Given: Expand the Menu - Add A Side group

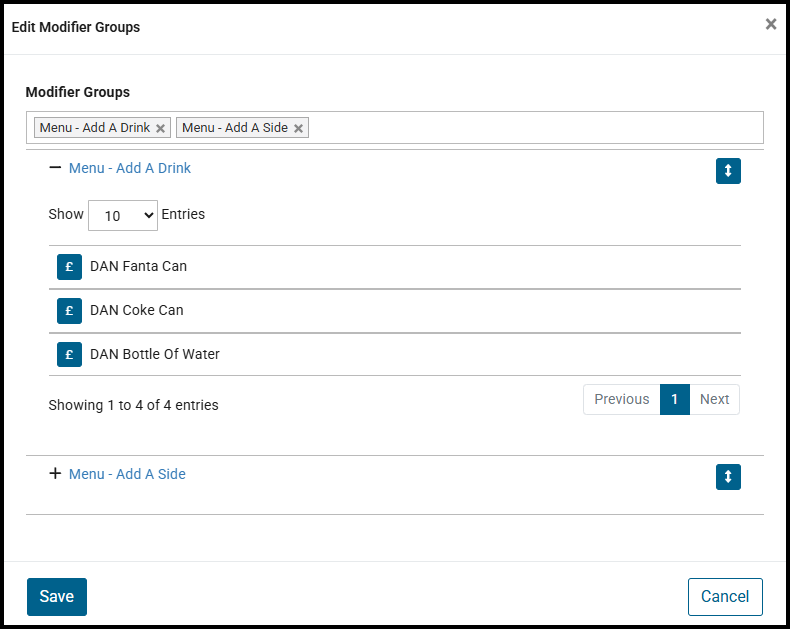Looking at the screenshot, I should tap(55, 474).
